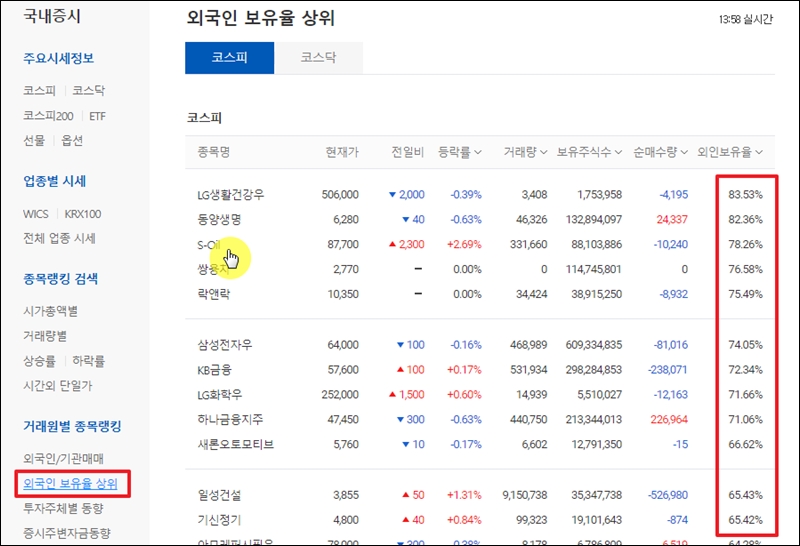This screenshot has height=546, width=800.
Task: Sort by 순매수량 column dropdown
Action: tap(661, 152)
